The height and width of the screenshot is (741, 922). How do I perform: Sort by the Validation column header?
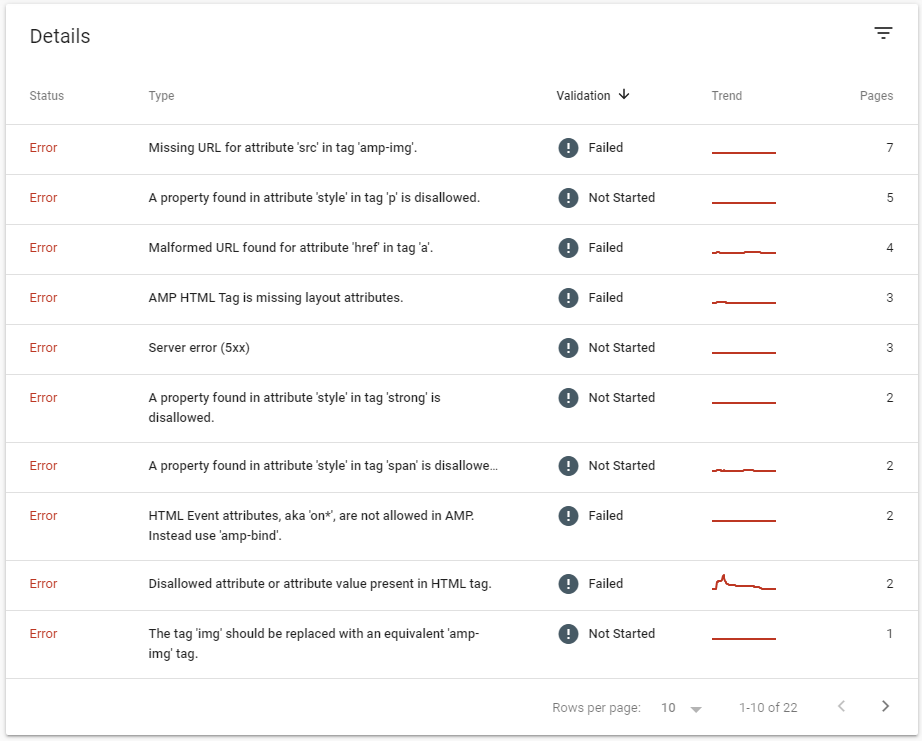pyautogui.click(x=583, y=96)
